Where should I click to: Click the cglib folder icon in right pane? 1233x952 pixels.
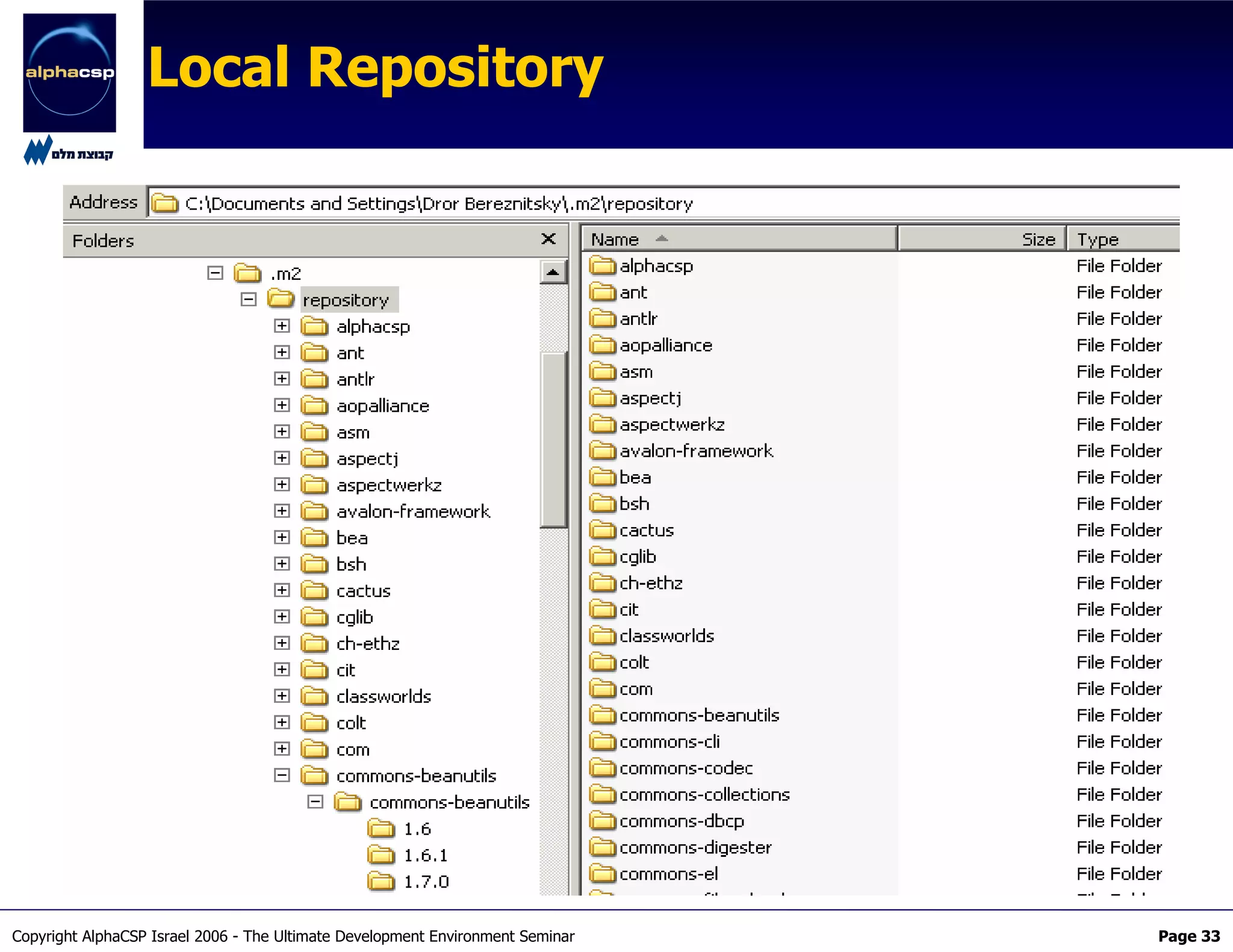point(603,557)
